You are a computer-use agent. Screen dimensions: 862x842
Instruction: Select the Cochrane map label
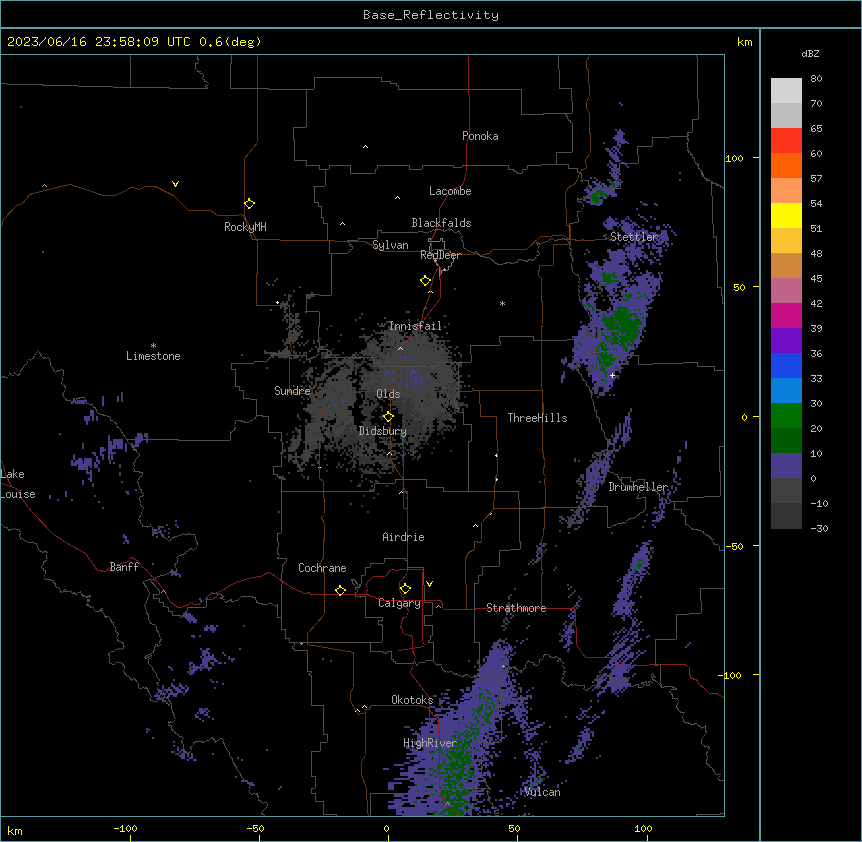click(322, 568)
